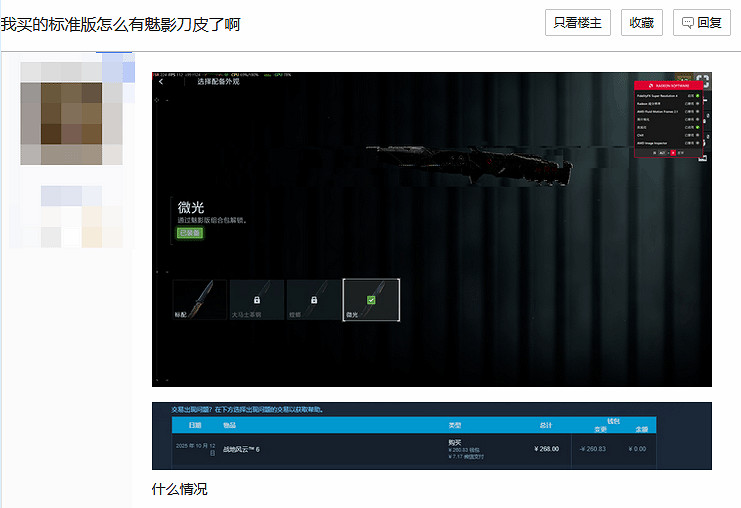Click the thread title text
Viewport: 741px width, 508px height.
click(x=120, y=24)
